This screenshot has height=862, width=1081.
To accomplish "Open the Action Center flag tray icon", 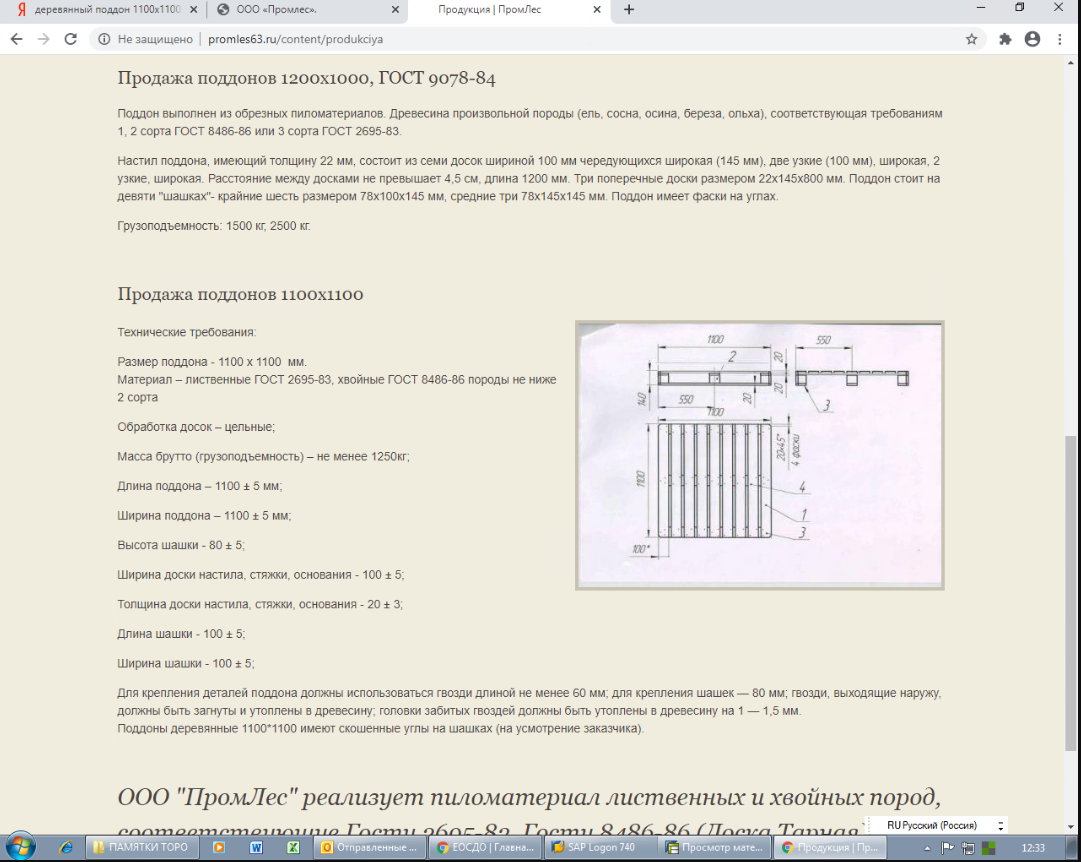I will (948, 848).
